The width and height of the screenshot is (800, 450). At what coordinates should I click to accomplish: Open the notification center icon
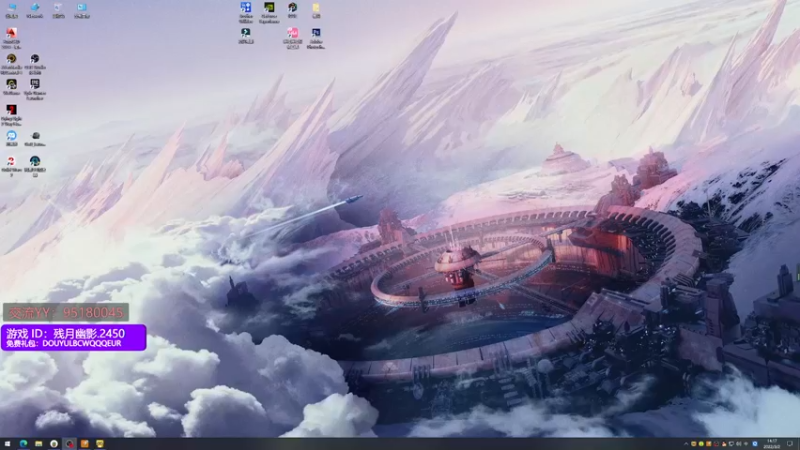click(x=790, y=444)
